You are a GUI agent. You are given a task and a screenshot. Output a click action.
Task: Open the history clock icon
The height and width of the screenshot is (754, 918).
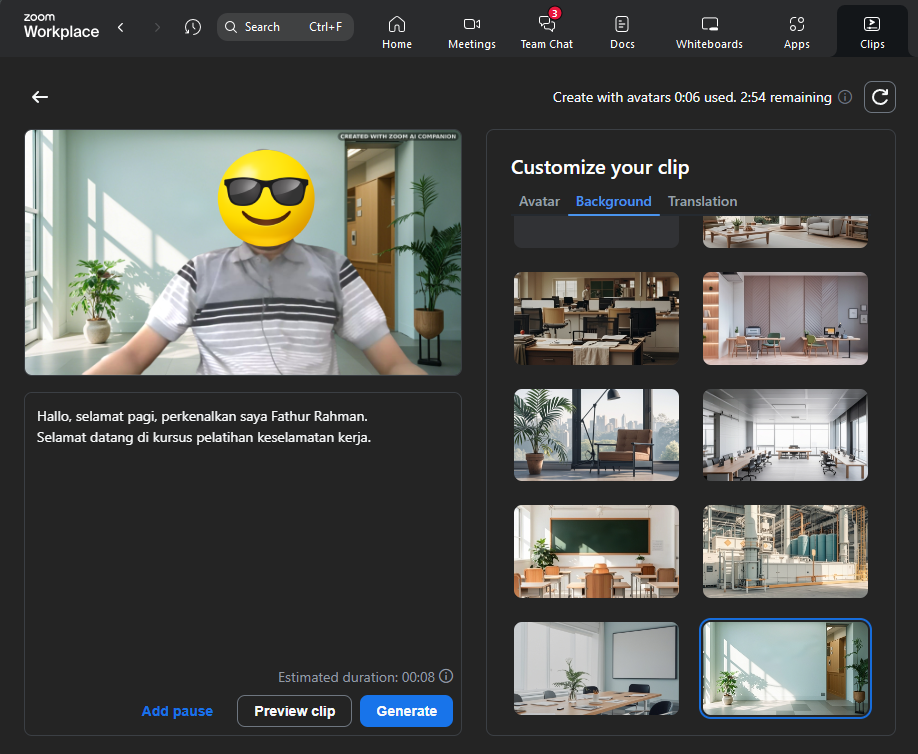coord(193,27)
